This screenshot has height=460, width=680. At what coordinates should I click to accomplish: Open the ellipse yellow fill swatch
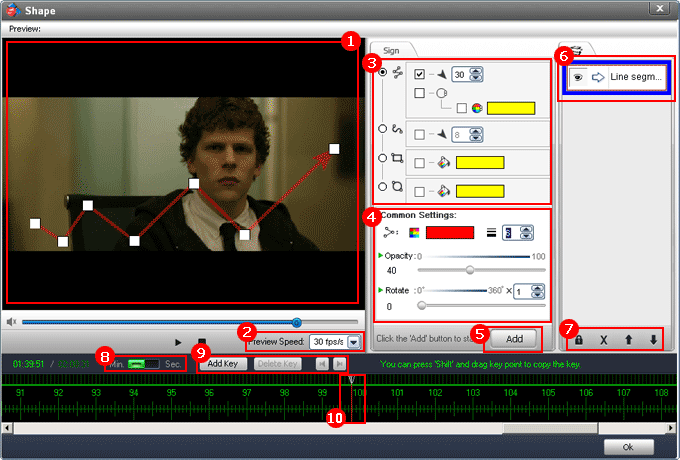(x=480, y=191)
